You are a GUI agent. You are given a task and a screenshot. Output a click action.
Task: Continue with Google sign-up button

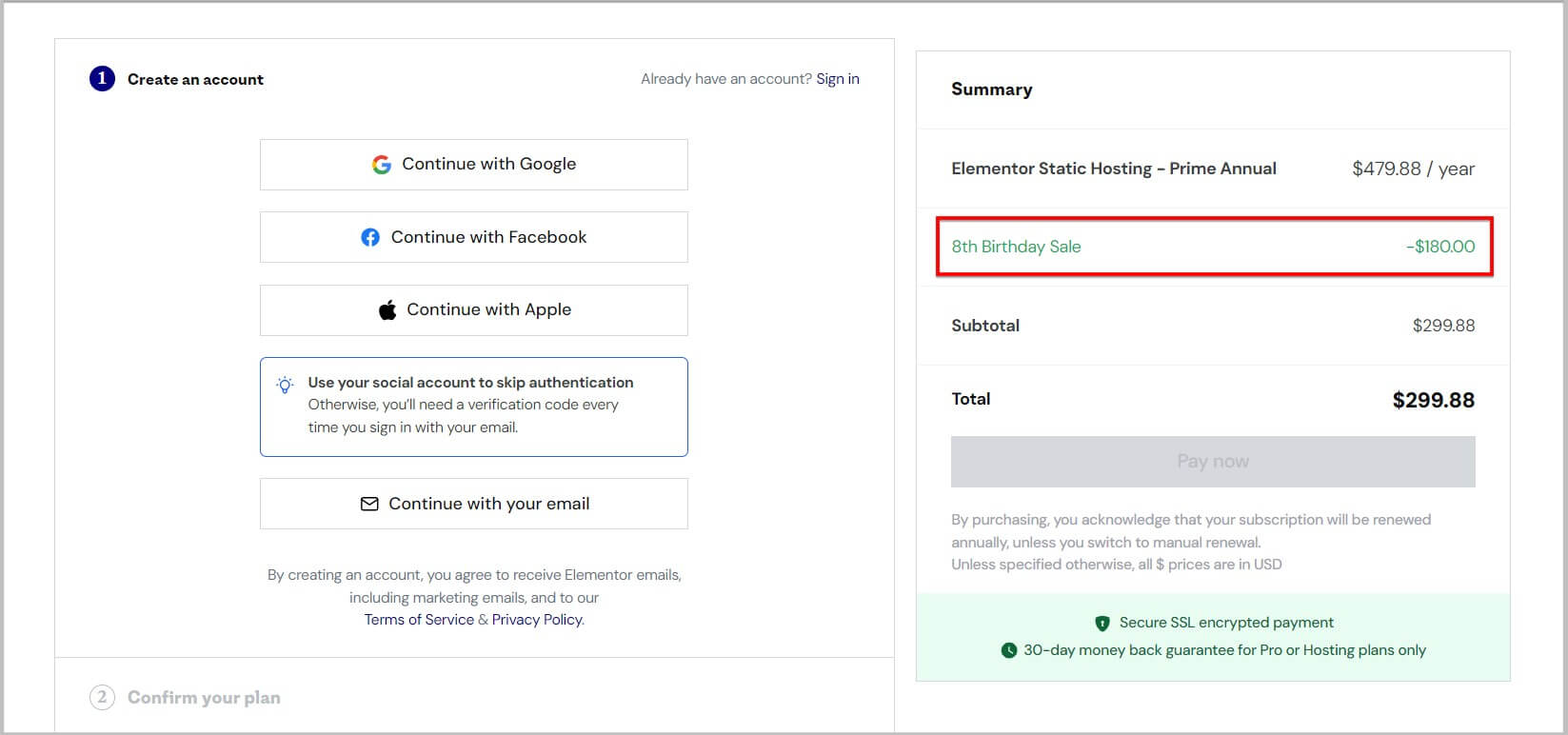point(473,165)
